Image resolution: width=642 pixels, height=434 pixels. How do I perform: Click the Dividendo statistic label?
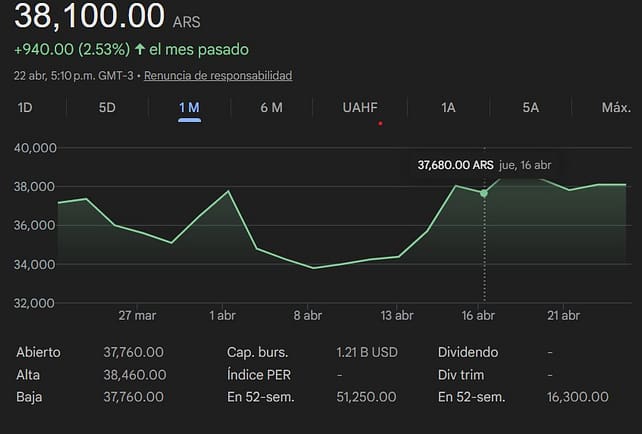(468, 352)
